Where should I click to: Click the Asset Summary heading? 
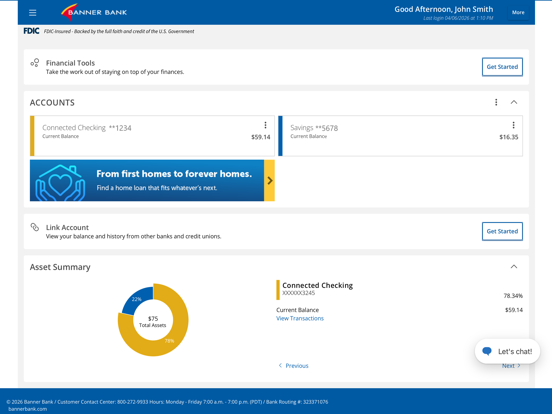click(60, 267)
